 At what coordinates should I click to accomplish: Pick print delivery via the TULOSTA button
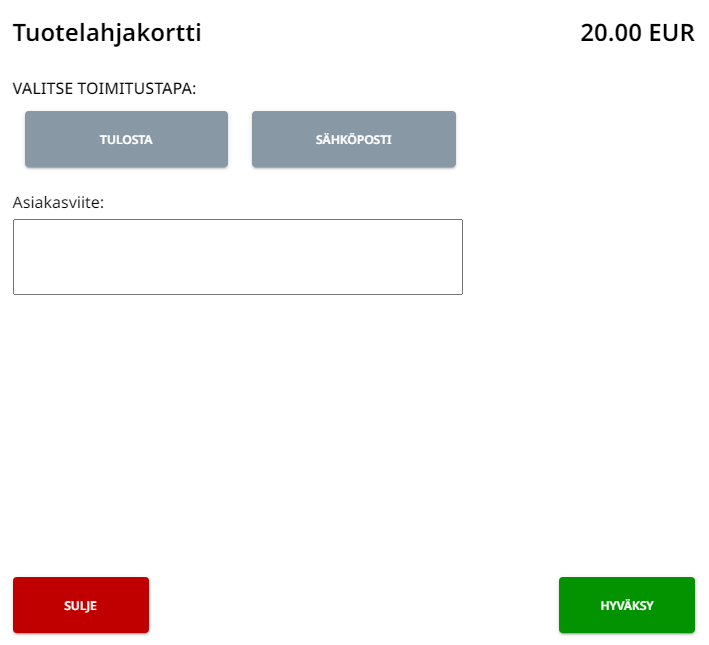[126, 139]
